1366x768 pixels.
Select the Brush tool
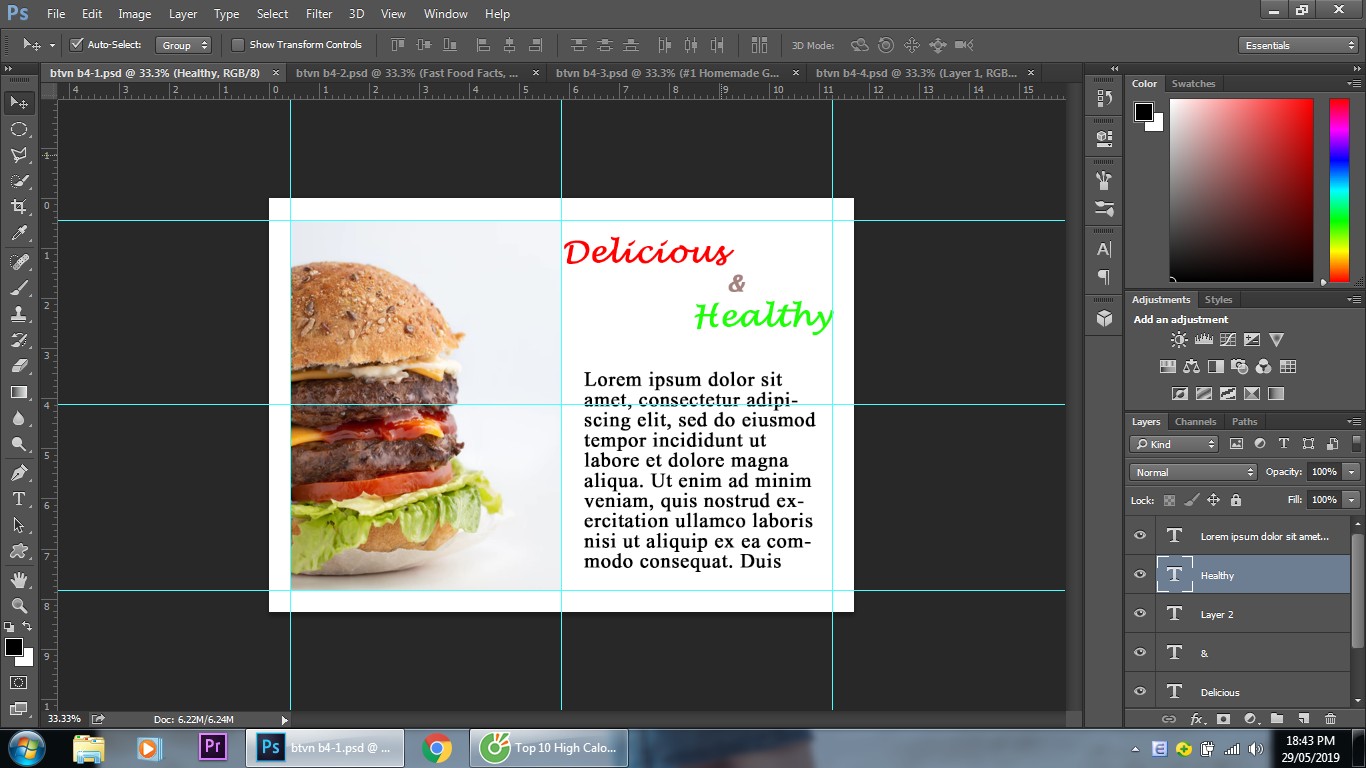coord(19,288)
